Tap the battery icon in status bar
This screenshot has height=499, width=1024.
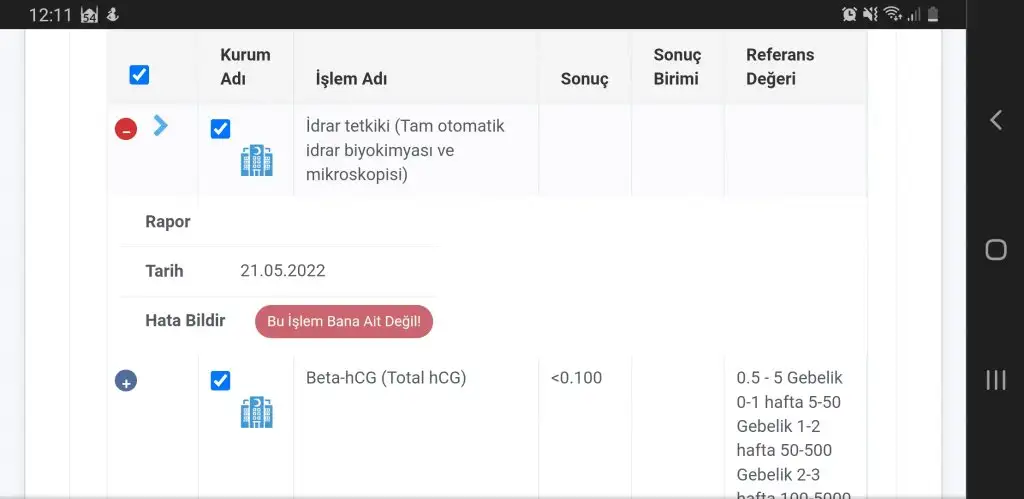933,14
